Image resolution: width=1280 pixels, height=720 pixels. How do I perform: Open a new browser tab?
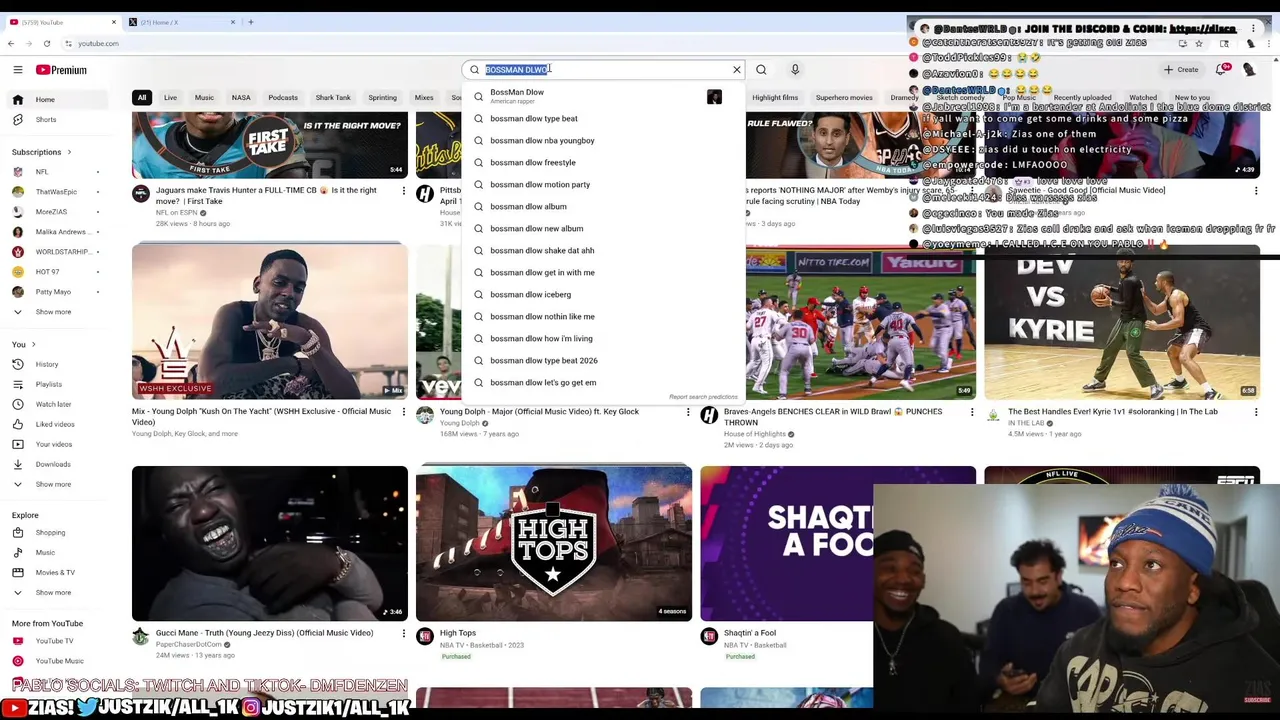click(250, 22)
